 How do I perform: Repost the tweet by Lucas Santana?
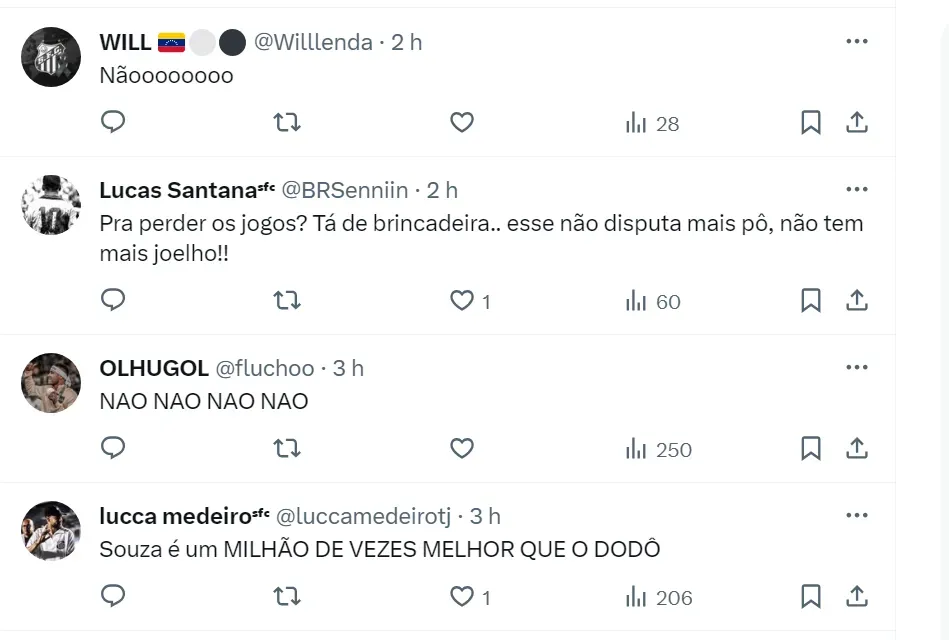287,300
